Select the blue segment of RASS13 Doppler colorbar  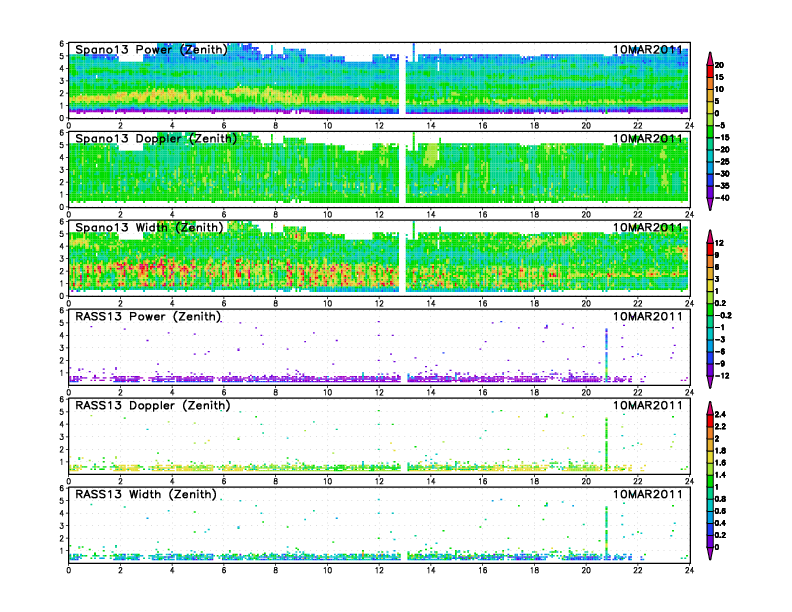point(710,529)
